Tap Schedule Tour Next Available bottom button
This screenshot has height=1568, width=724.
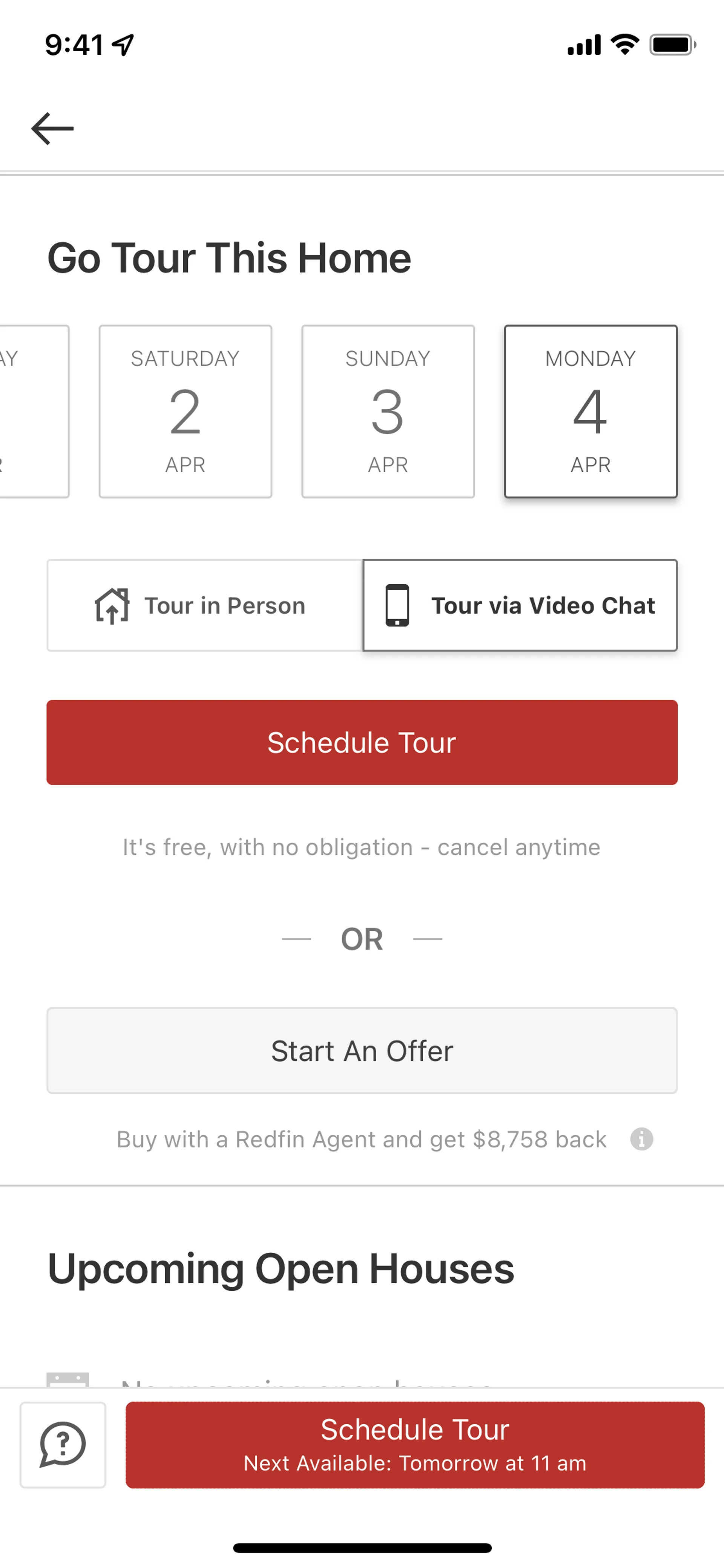[x=415, y=1444]
